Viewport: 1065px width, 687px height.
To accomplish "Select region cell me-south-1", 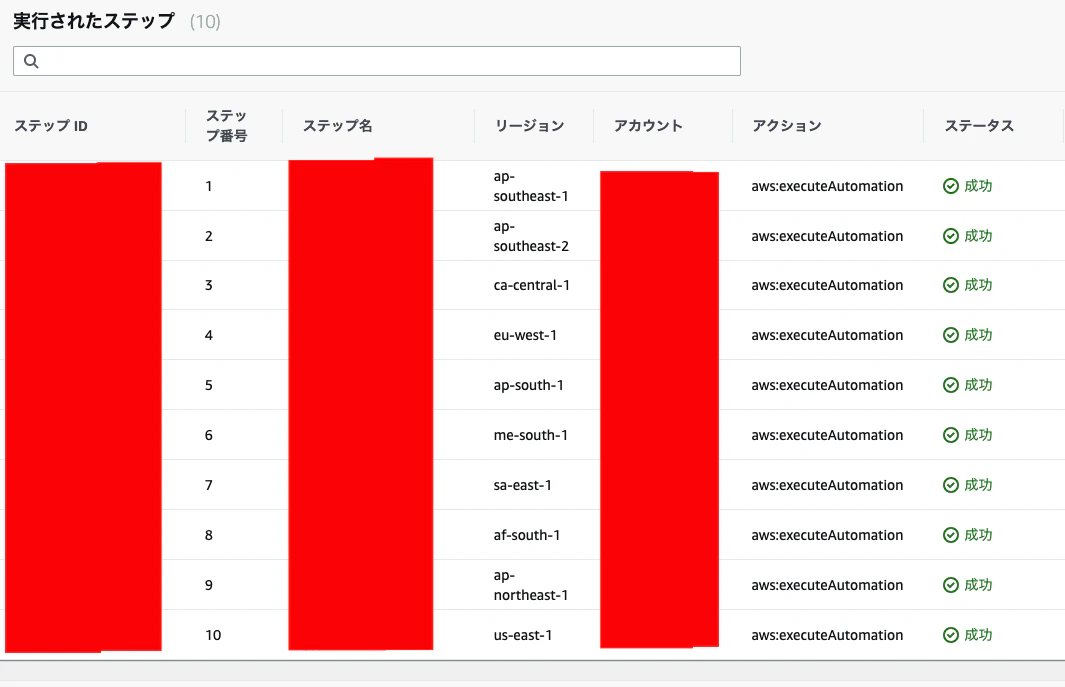I will click(530, 435).
